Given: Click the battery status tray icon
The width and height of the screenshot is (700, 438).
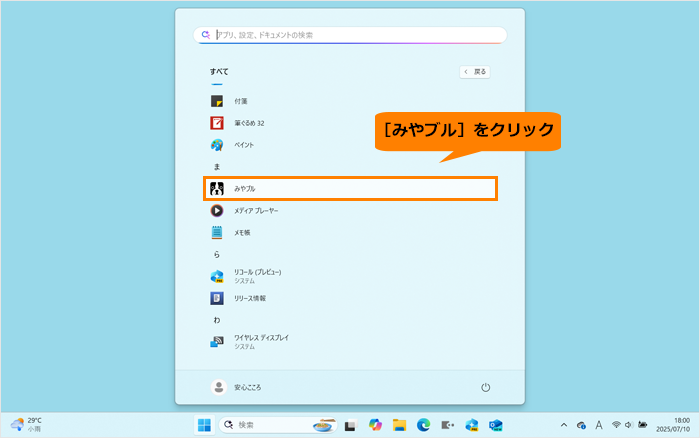Looking at the screenshot, I should 642,425.
